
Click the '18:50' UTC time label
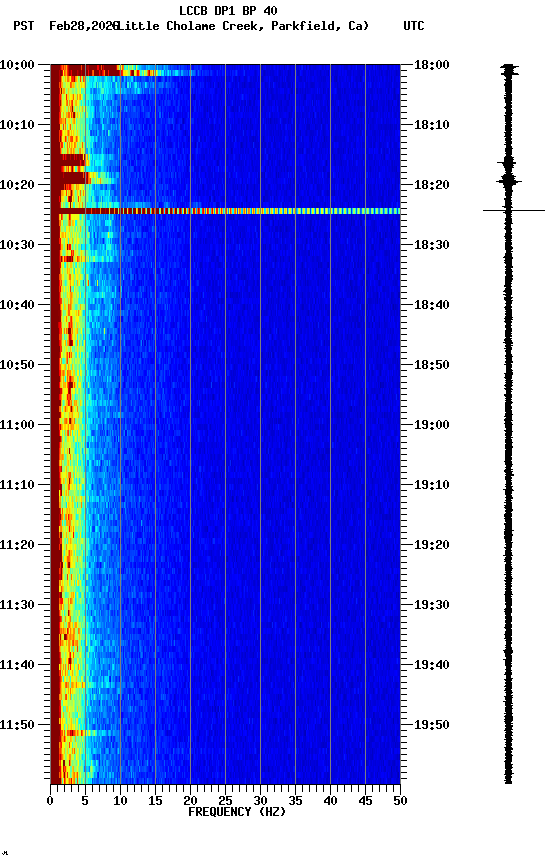432,365
